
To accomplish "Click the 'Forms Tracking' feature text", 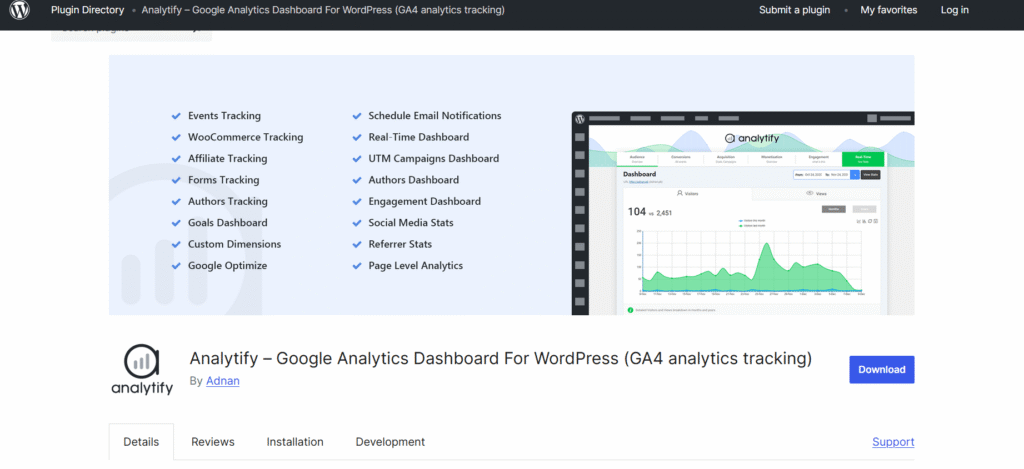I will 223,180.
